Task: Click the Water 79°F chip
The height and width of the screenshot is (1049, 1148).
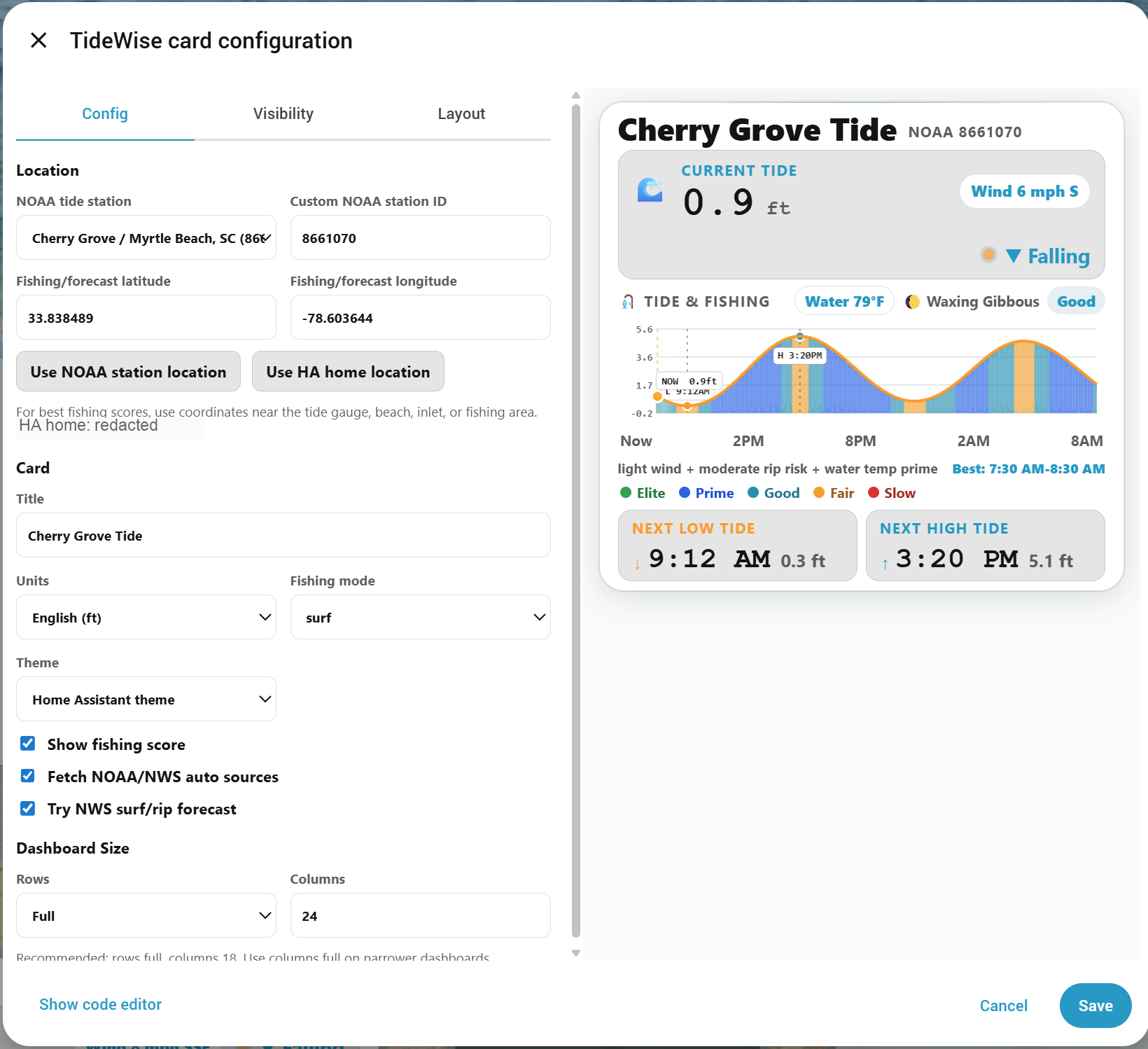Action: (x=844, y=301)
